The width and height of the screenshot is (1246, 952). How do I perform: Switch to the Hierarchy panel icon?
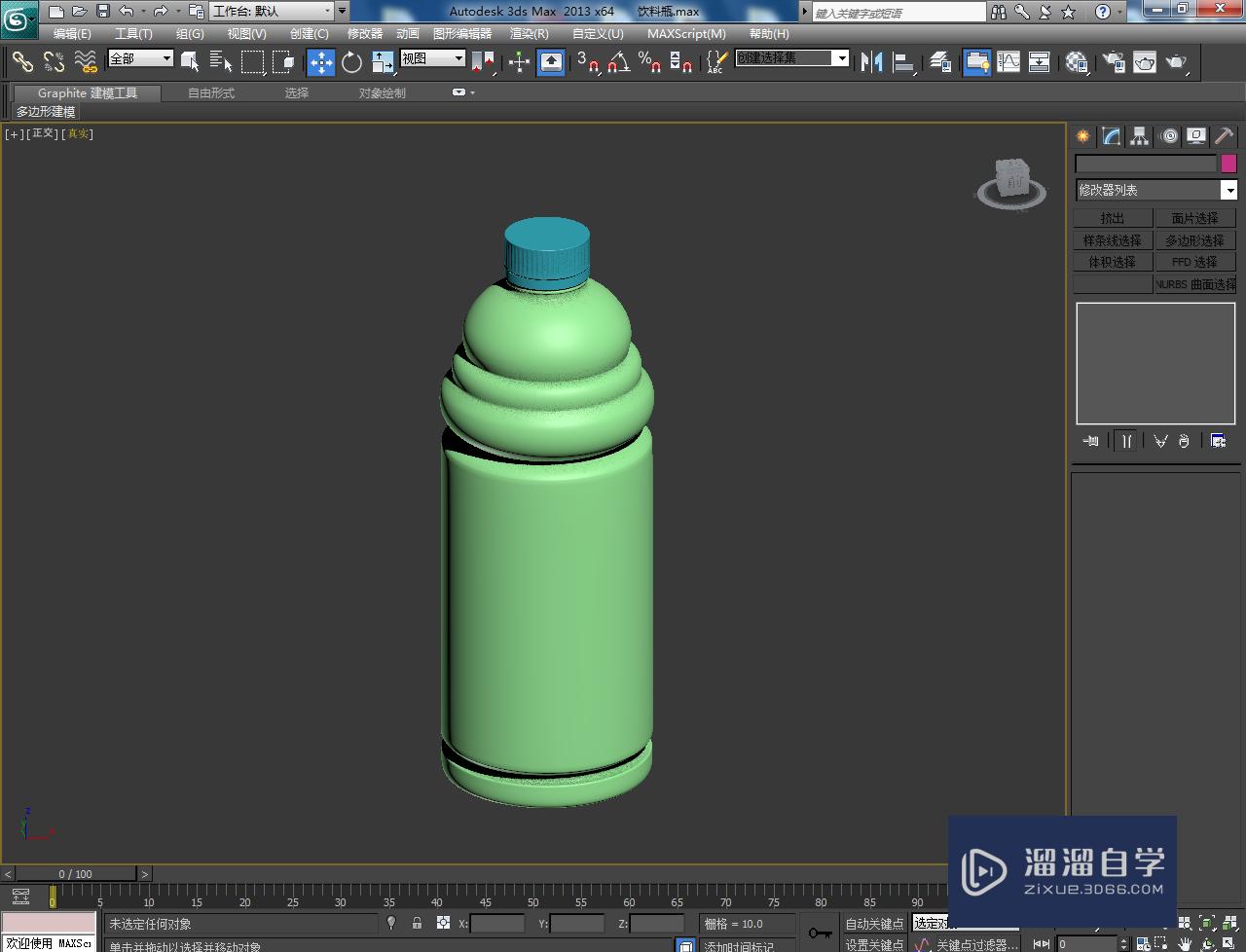point(1139,136)
